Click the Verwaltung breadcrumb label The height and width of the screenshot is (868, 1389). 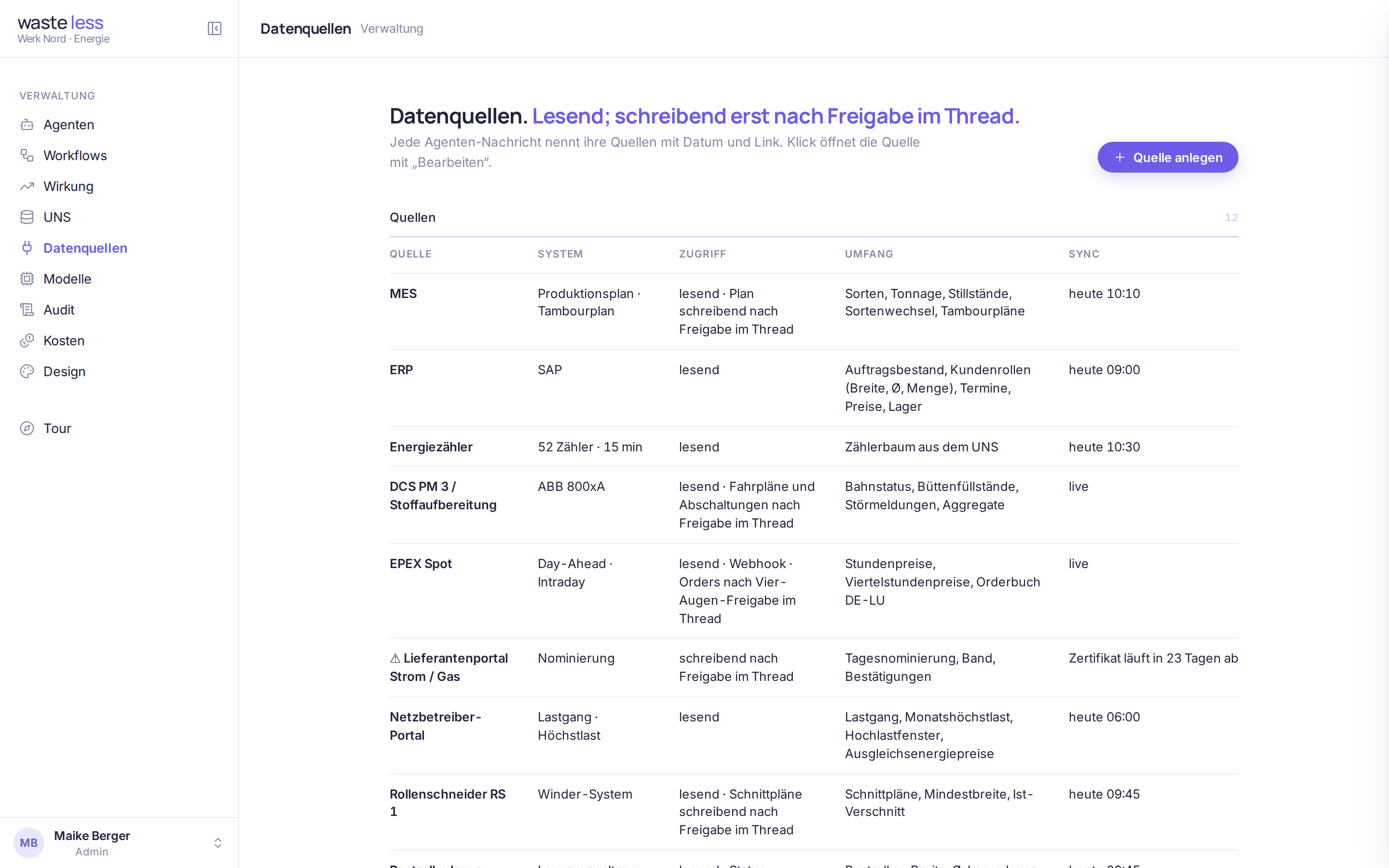coord(392,29)
